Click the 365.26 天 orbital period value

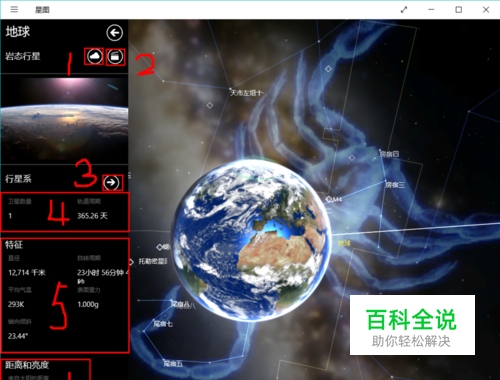[92, 216]
